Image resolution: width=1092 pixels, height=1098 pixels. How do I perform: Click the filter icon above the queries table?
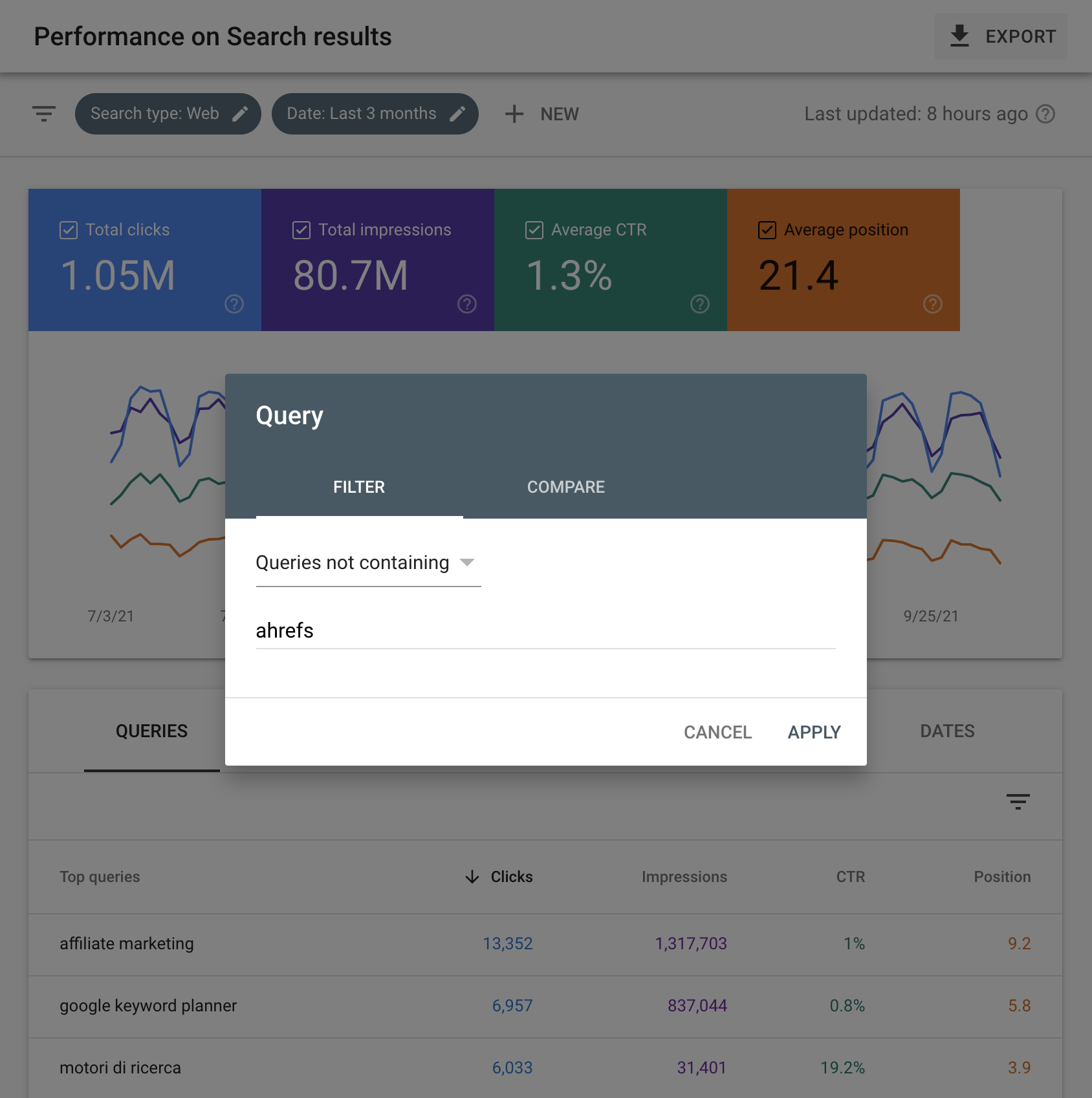pyautogui.click(x=1018, y=802)
